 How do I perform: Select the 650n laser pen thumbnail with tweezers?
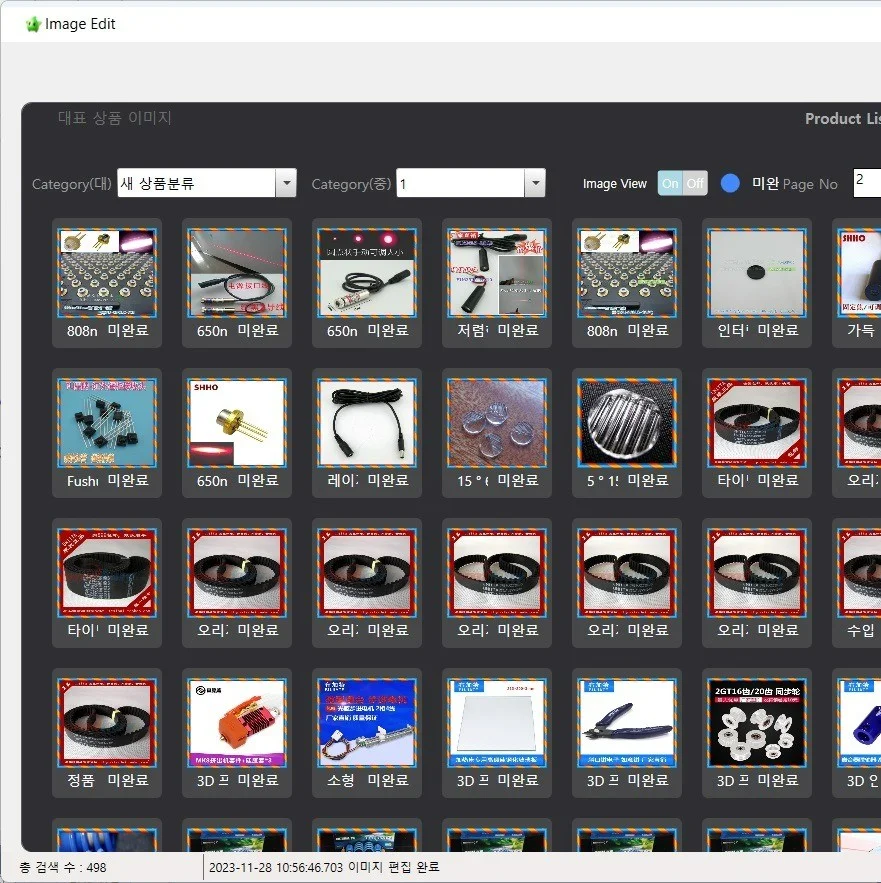point(237,273)
